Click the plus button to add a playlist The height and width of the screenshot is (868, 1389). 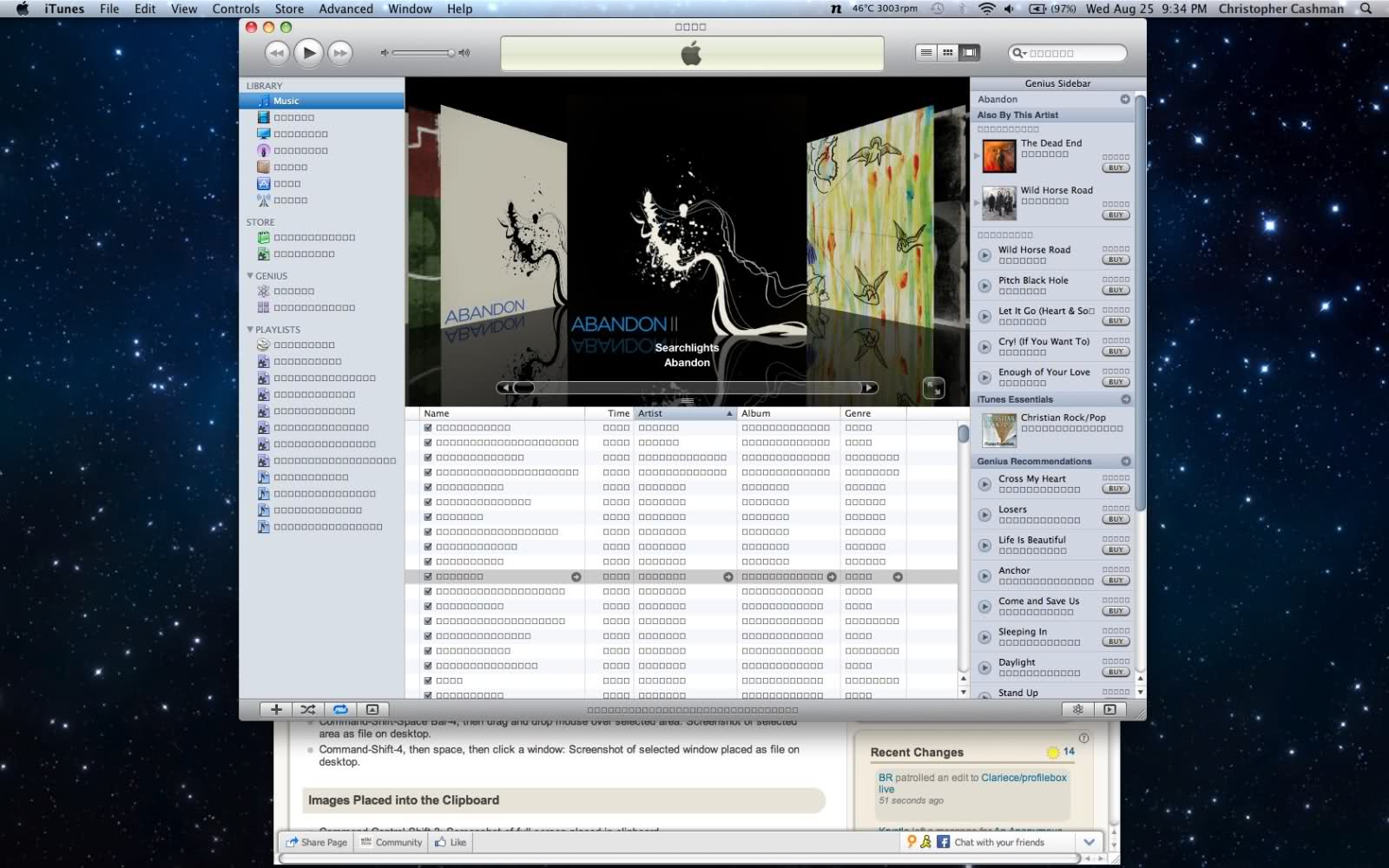276,709
